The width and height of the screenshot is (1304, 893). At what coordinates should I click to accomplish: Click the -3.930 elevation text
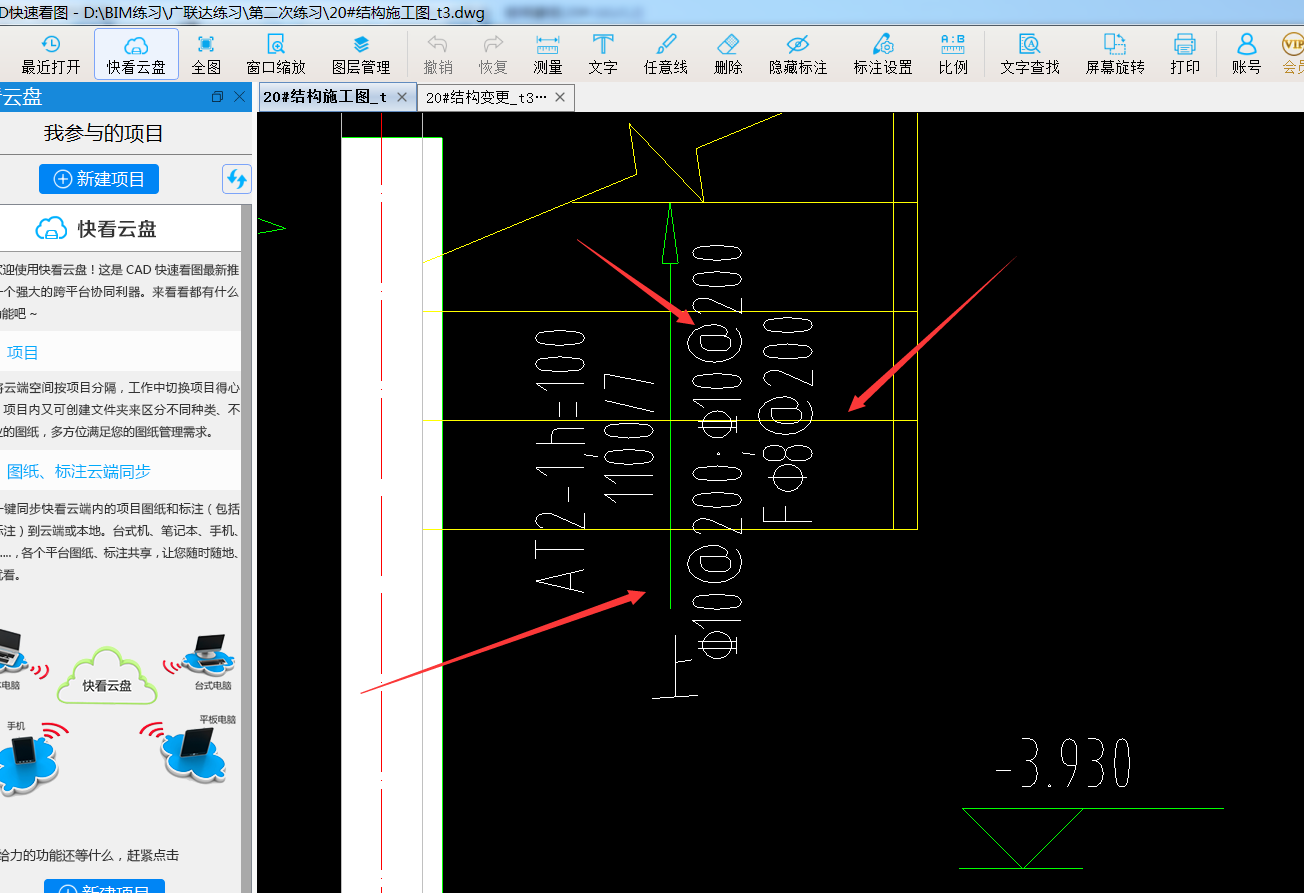(x=1064, y=765)
